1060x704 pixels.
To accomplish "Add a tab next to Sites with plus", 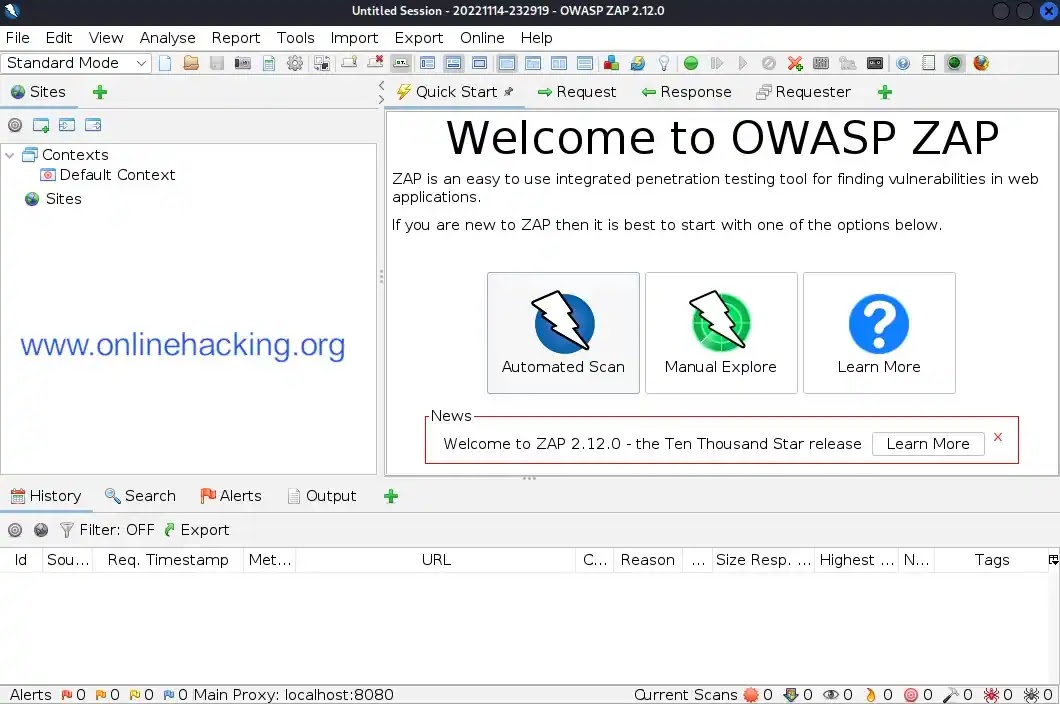I will tap(100, 92).
